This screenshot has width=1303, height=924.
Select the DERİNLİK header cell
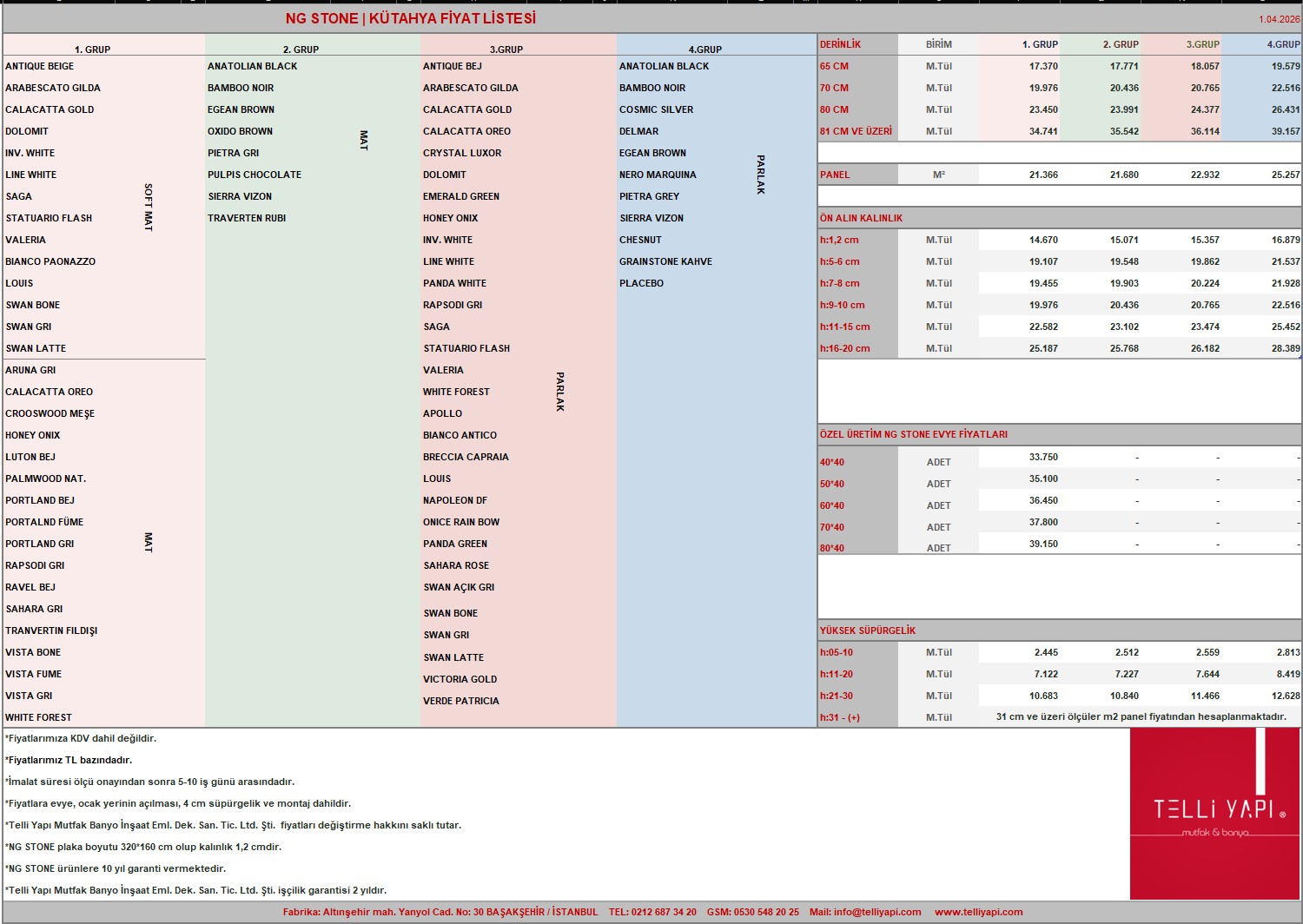tap(841, 44)
